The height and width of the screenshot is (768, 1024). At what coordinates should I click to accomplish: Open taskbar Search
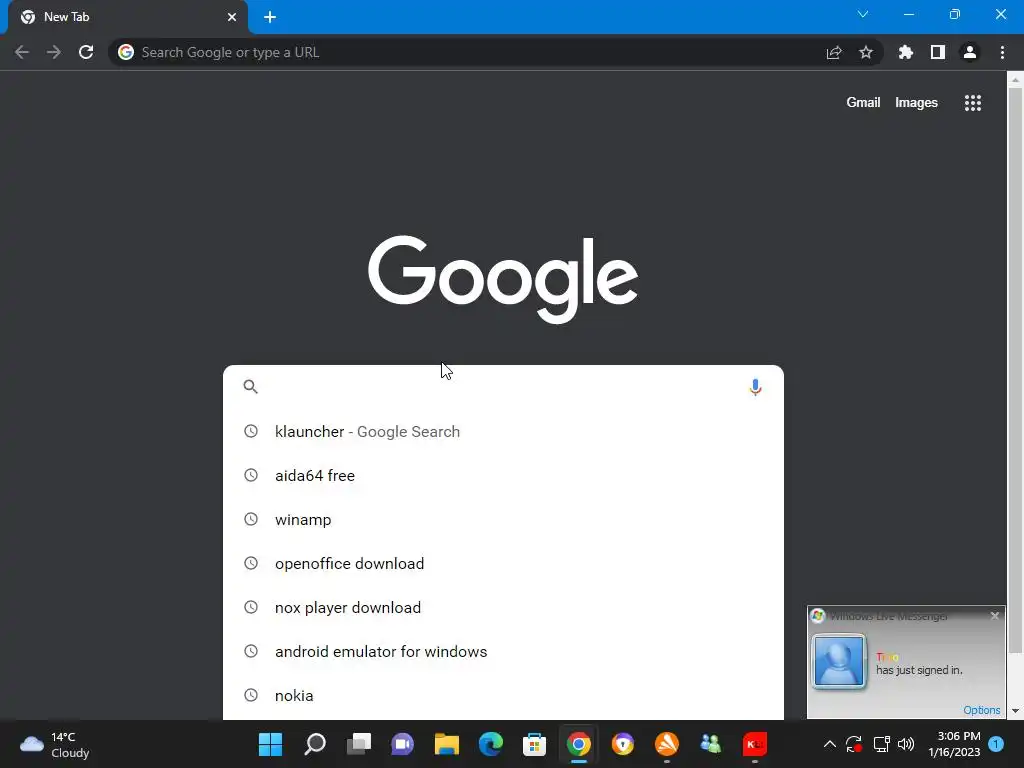(315, 744)
